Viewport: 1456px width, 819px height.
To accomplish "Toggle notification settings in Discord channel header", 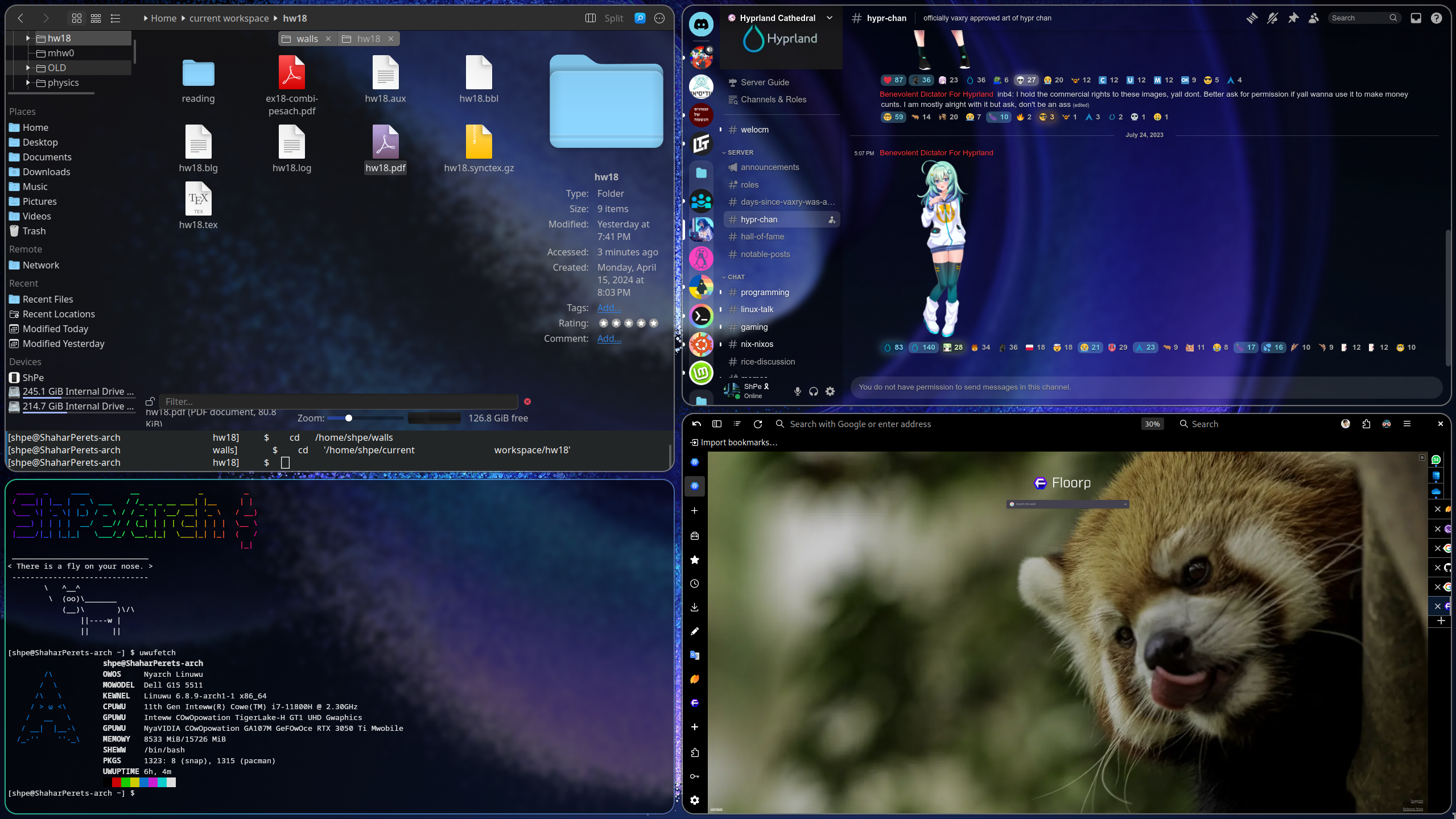I will coord(1272,18).
